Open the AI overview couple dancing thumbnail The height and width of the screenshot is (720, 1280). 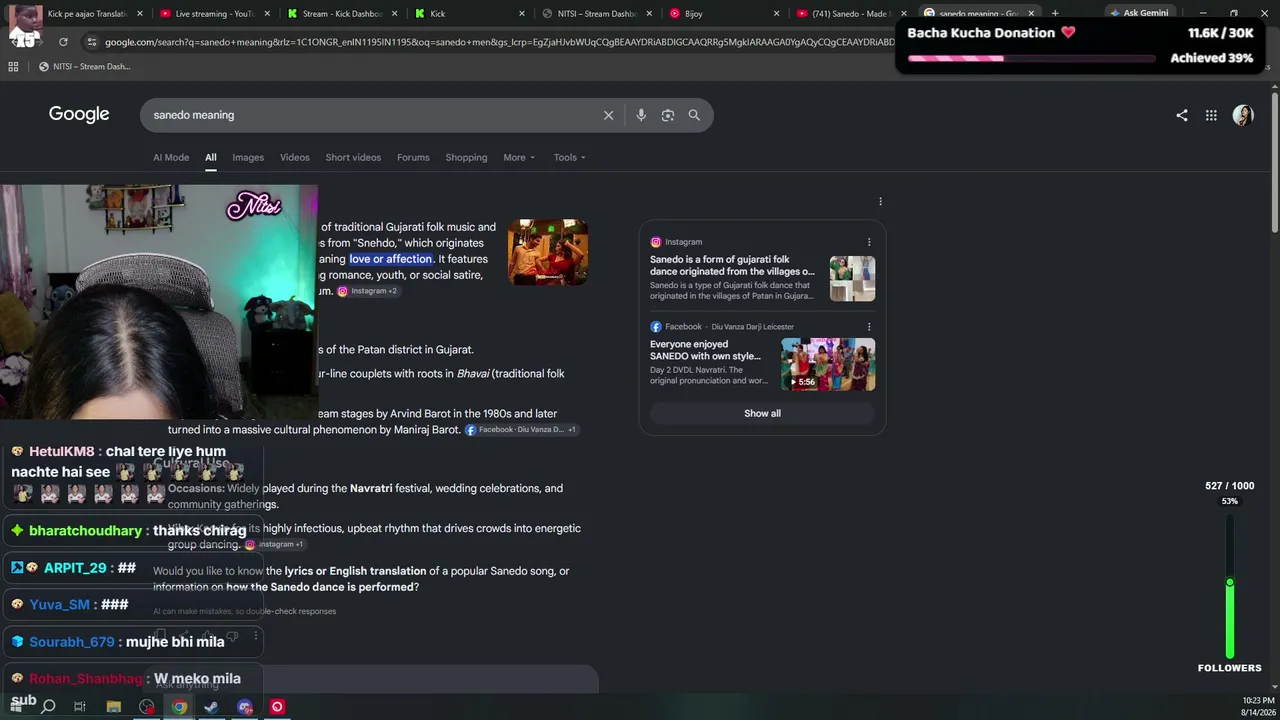pyautogui.click(x=548, y=252)
